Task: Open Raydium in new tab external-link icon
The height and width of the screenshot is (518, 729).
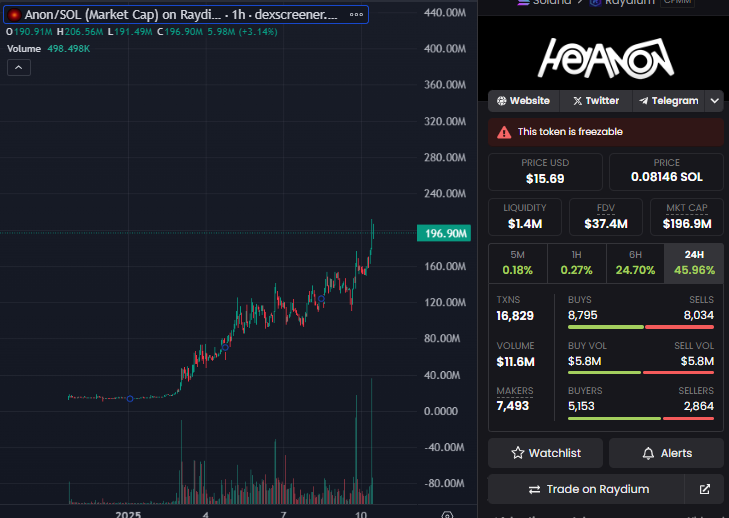Action: (704, 489)
